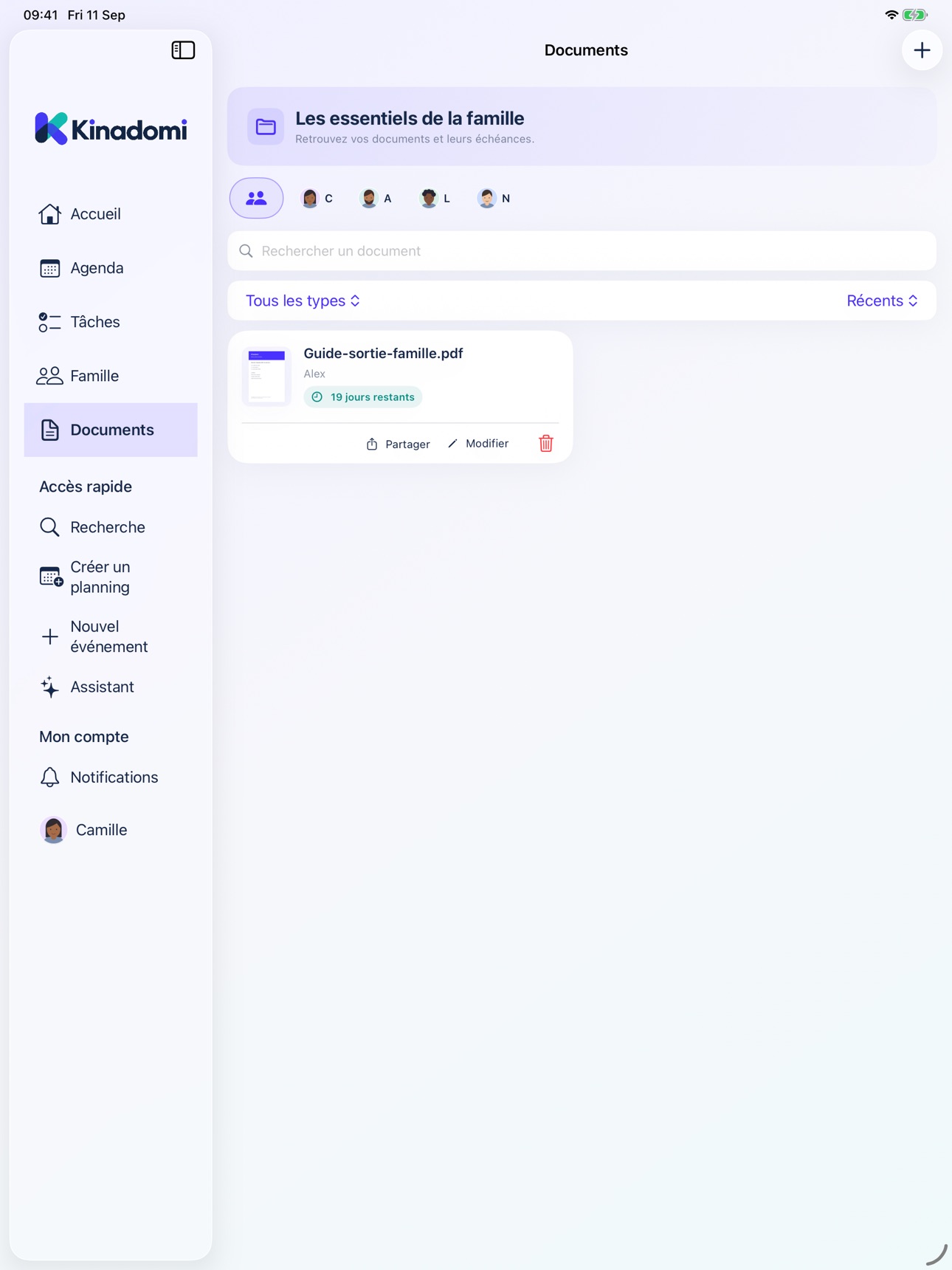Open the folder icon in the family essentials banner
Screen dimensions: 952x1270
[266, 126]
